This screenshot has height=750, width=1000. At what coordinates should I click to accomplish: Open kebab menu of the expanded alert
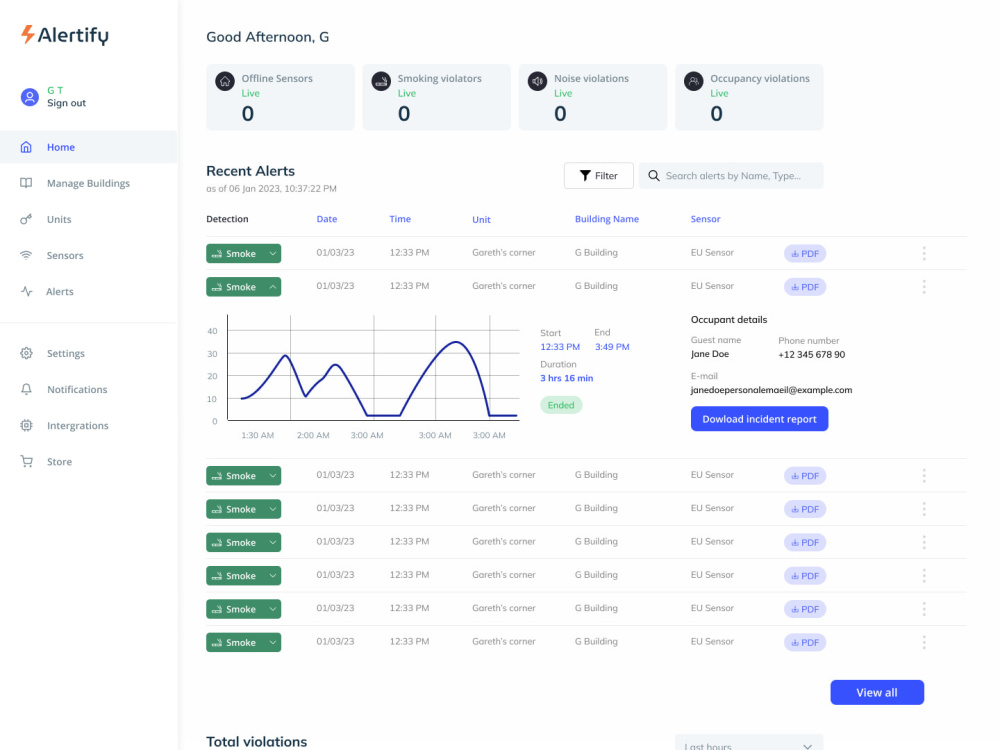(x=923, y=287)
